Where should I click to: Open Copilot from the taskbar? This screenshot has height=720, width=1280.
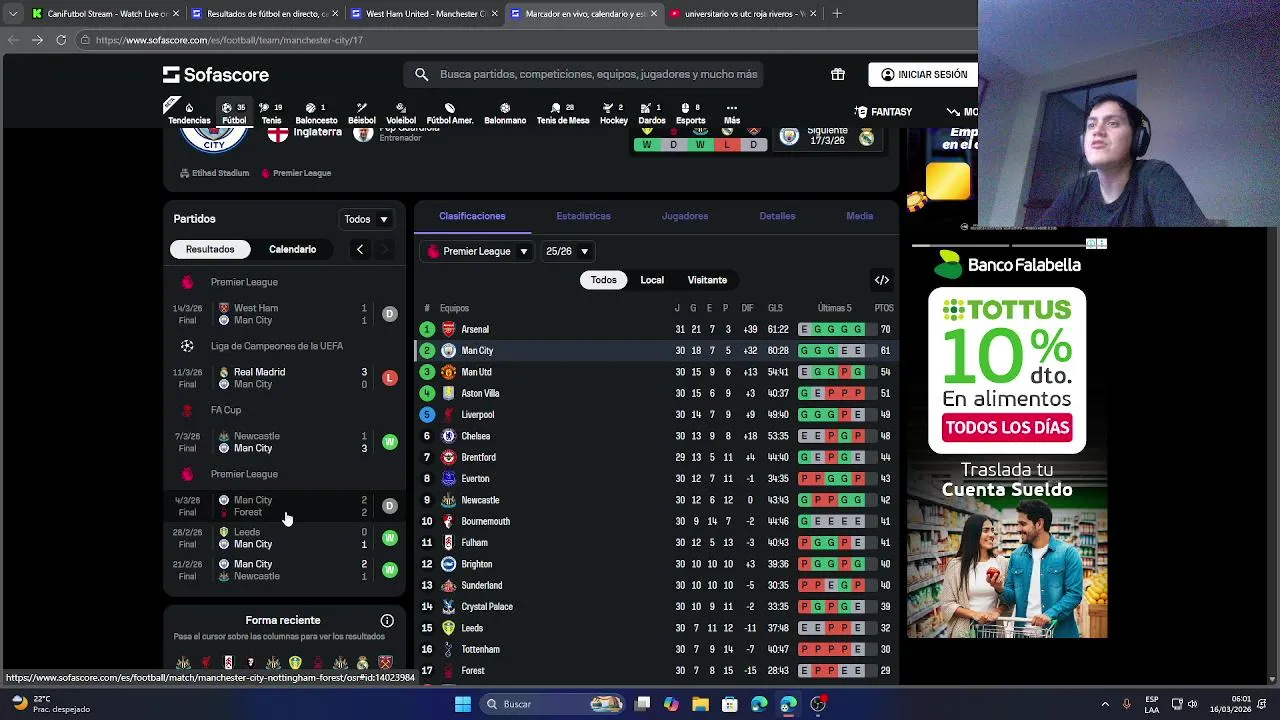click(671, 704)
